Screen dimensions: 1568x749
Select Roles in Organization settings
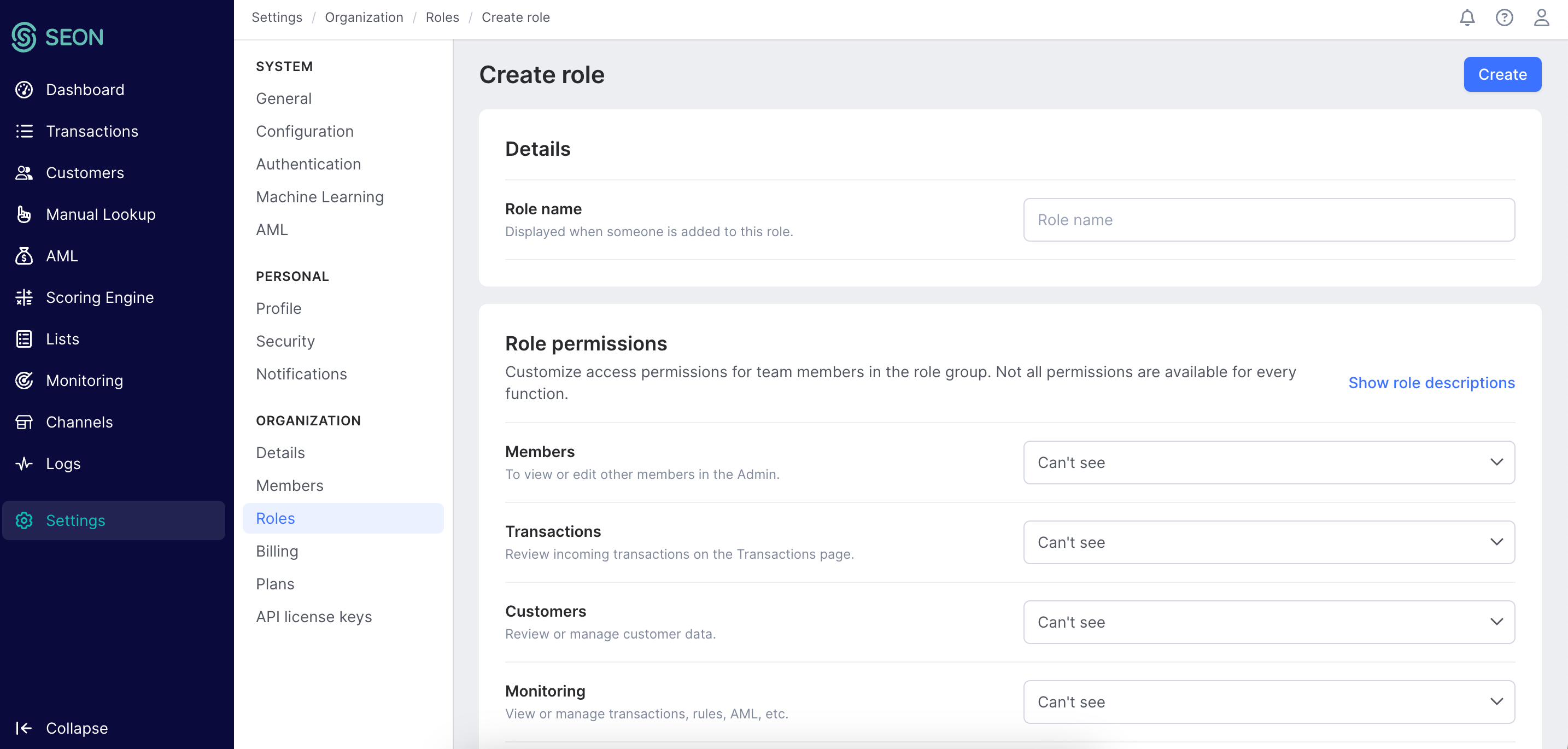tap(343, 518)
